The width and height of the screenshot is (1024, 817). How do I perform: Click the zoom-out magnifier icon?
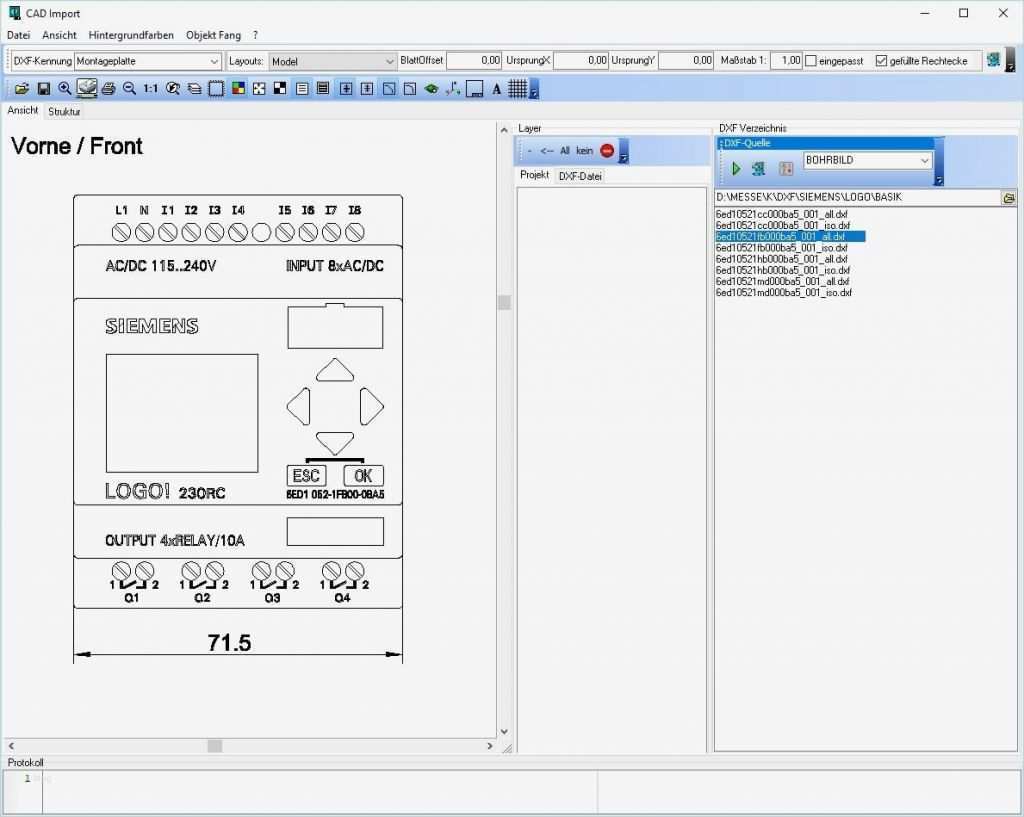(129, 88)
